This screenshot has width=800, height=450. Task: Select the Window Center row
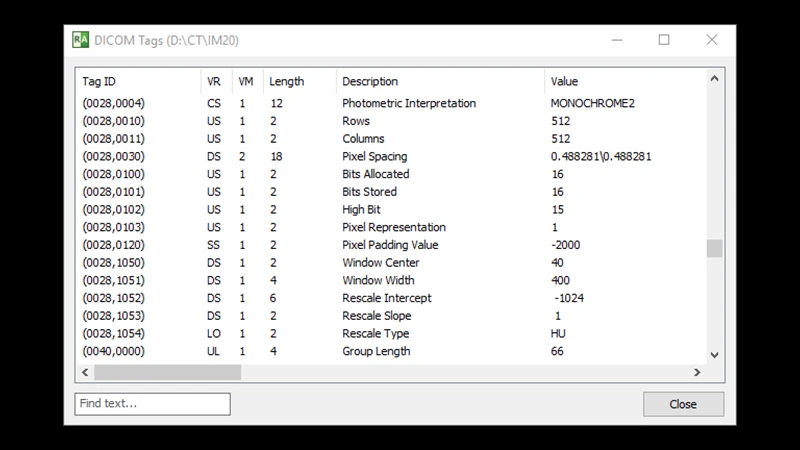[x=381, y=263]
